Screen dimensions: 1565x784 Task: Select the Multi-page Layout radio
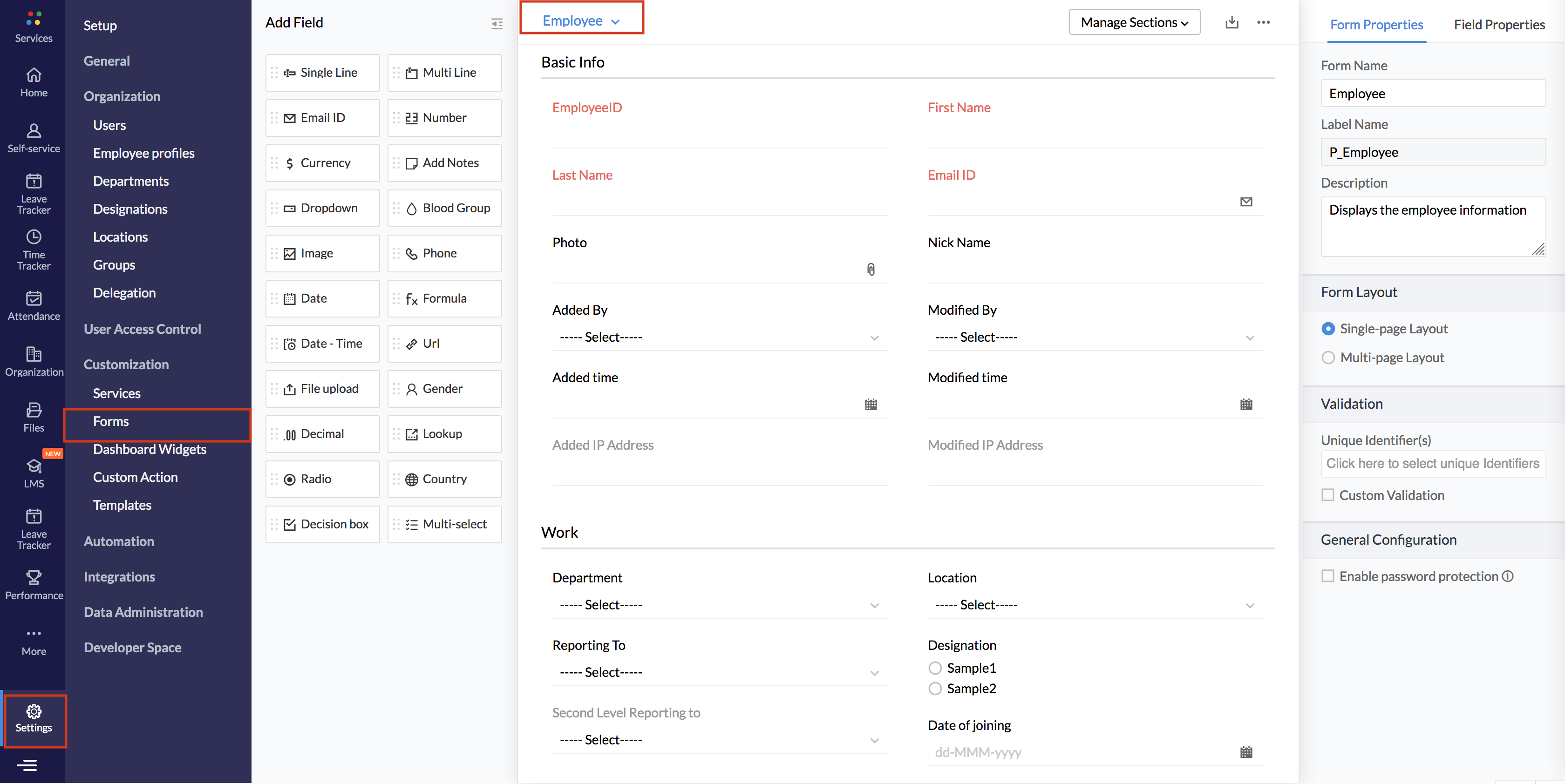click(1328, 358)
